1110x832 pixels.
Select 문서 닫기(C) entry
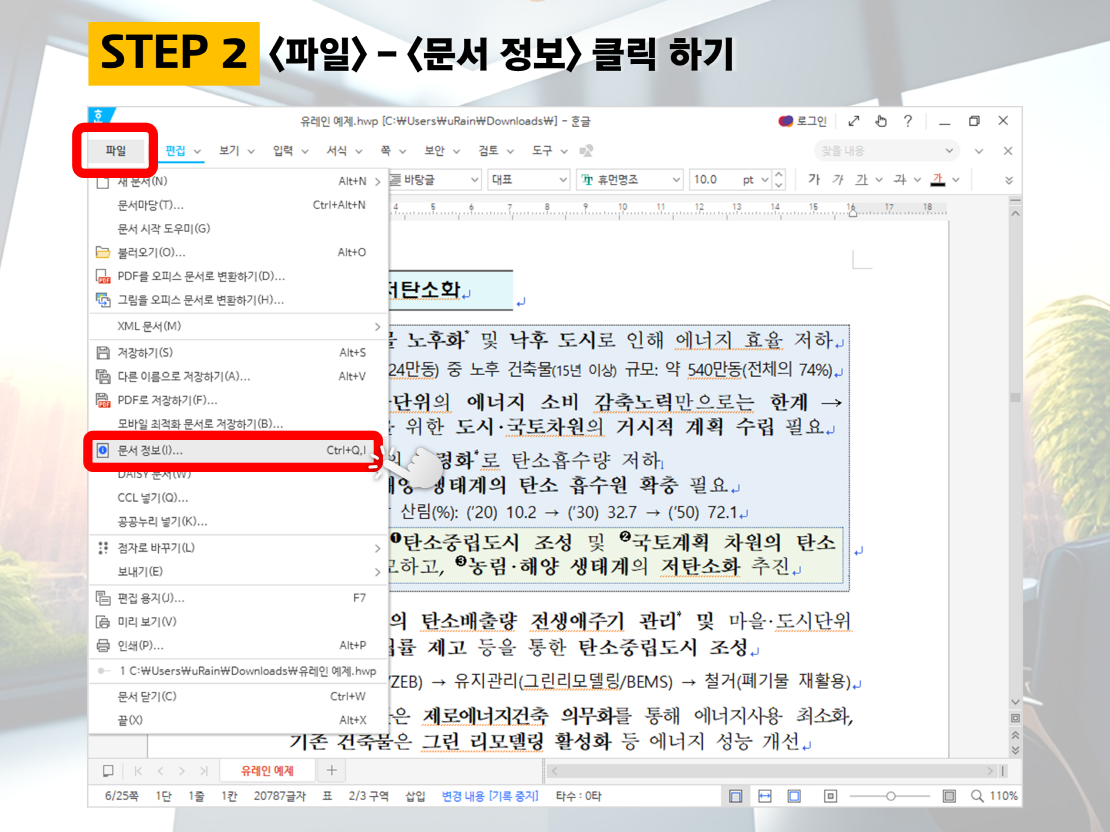coord(239,697)
